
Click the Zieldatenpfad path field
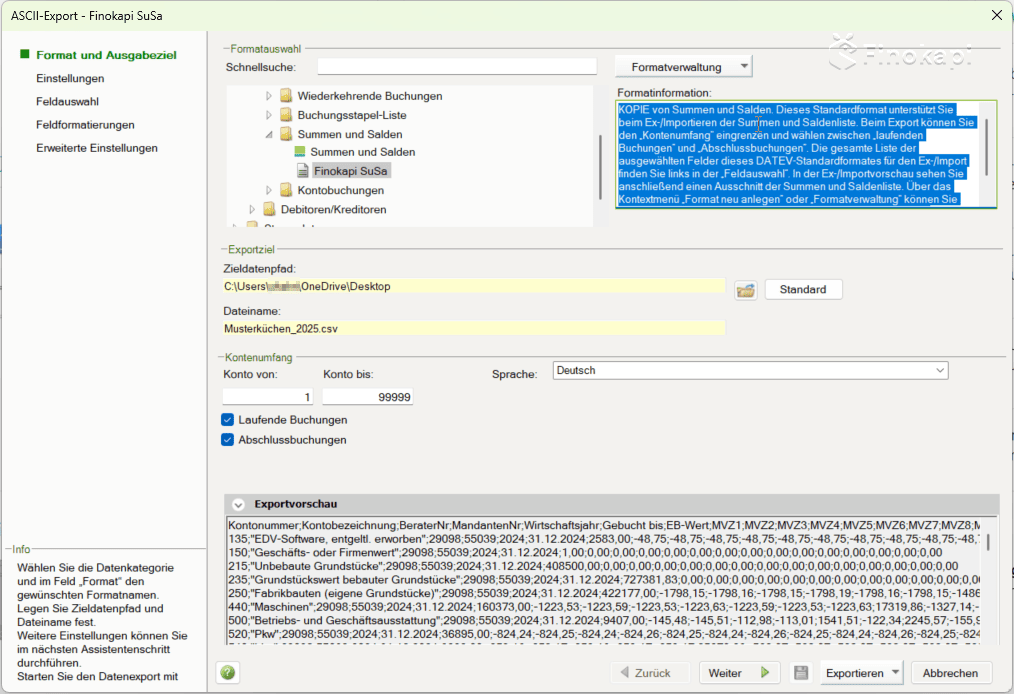click(474, 286)
